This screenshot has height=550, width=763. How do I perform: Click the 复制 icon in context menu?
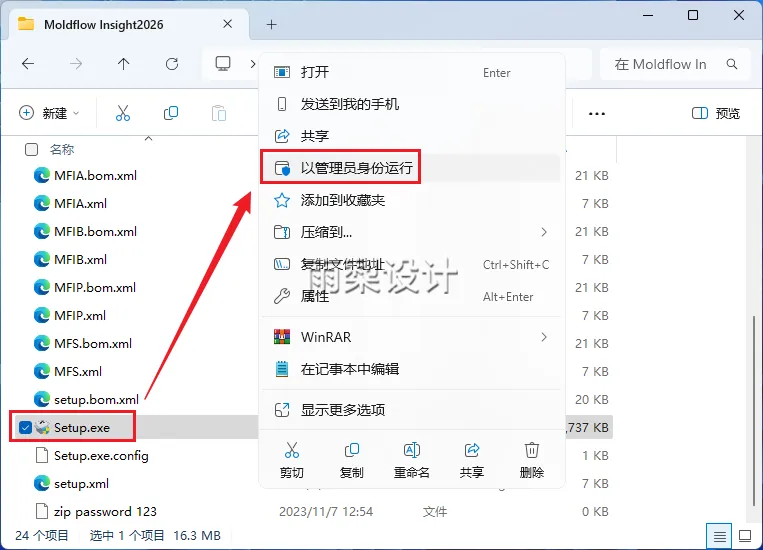pos(351,450)
